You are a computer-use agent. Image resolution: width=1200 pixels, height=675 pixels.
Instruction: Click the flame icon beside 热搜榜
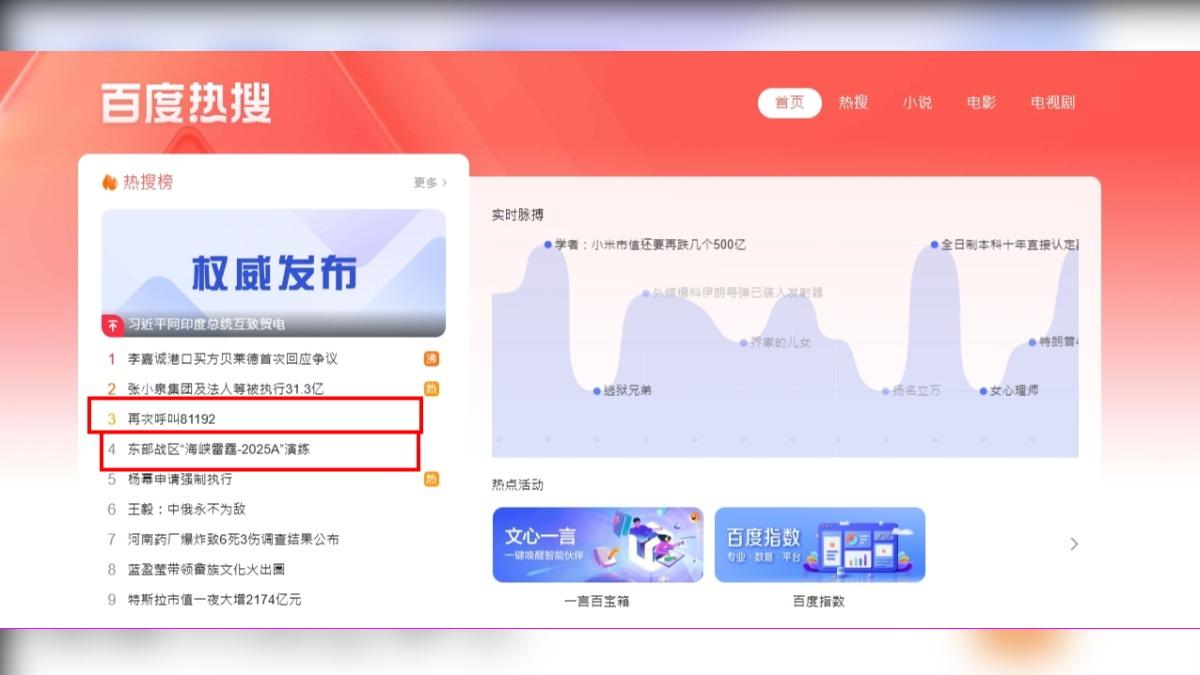(110, 182)
